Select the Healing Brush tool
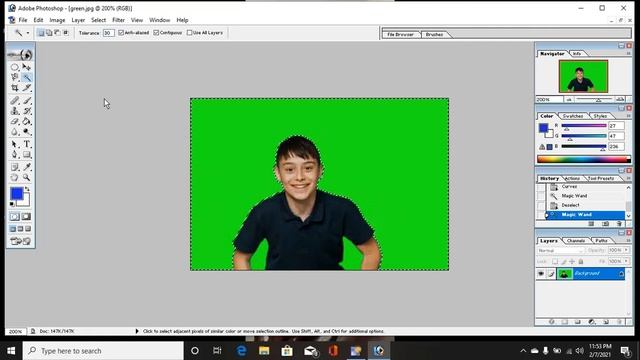 tap(15, 100)
